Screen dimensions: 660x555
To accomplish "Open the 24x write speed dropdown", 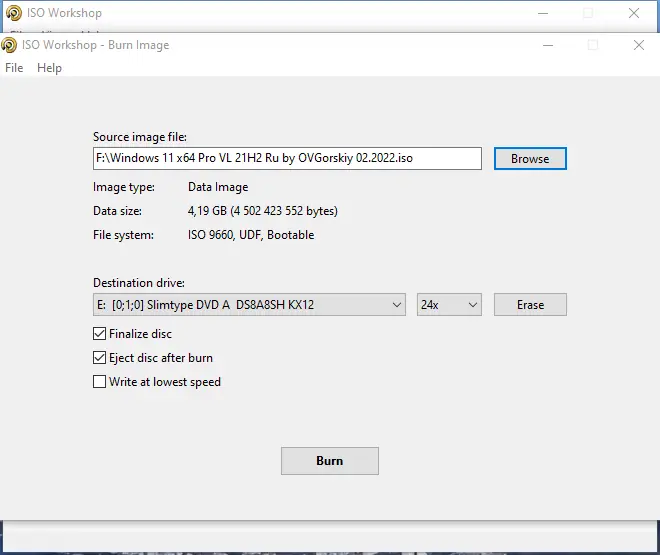I will (449, 305).
